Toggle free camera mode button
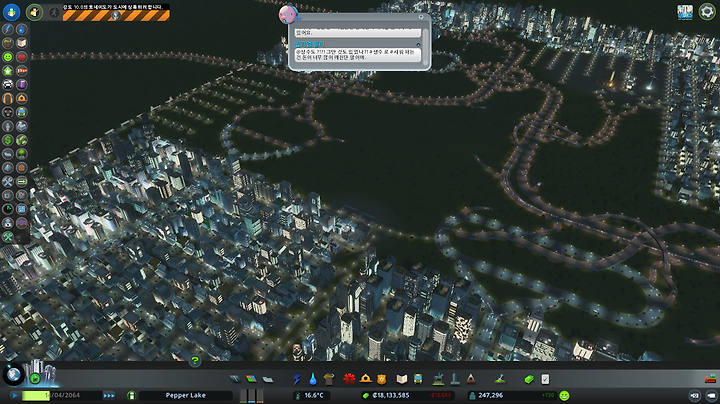Screen dimensions: 720x404 (695, 395)
